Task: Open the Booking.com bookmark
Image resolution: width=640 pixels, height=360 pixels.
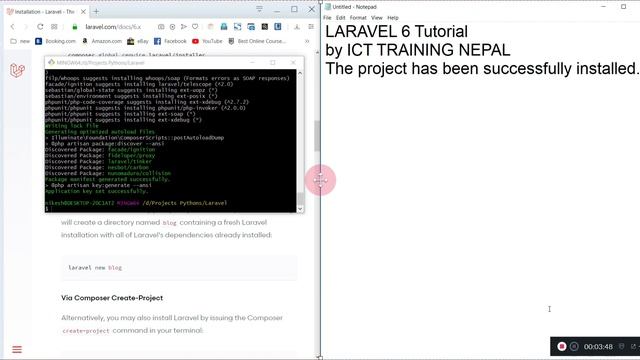Action: [56, 41]
